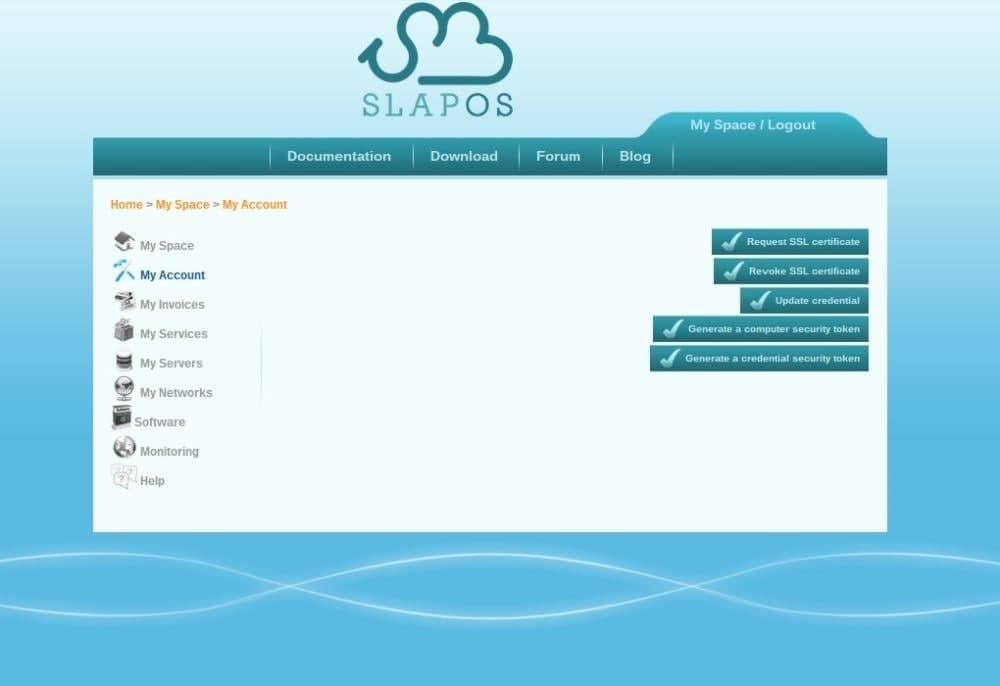The height and width of the screenshot is (686, 1000).
Task: Go to the Forum menu item
Action: pos(558,156)
